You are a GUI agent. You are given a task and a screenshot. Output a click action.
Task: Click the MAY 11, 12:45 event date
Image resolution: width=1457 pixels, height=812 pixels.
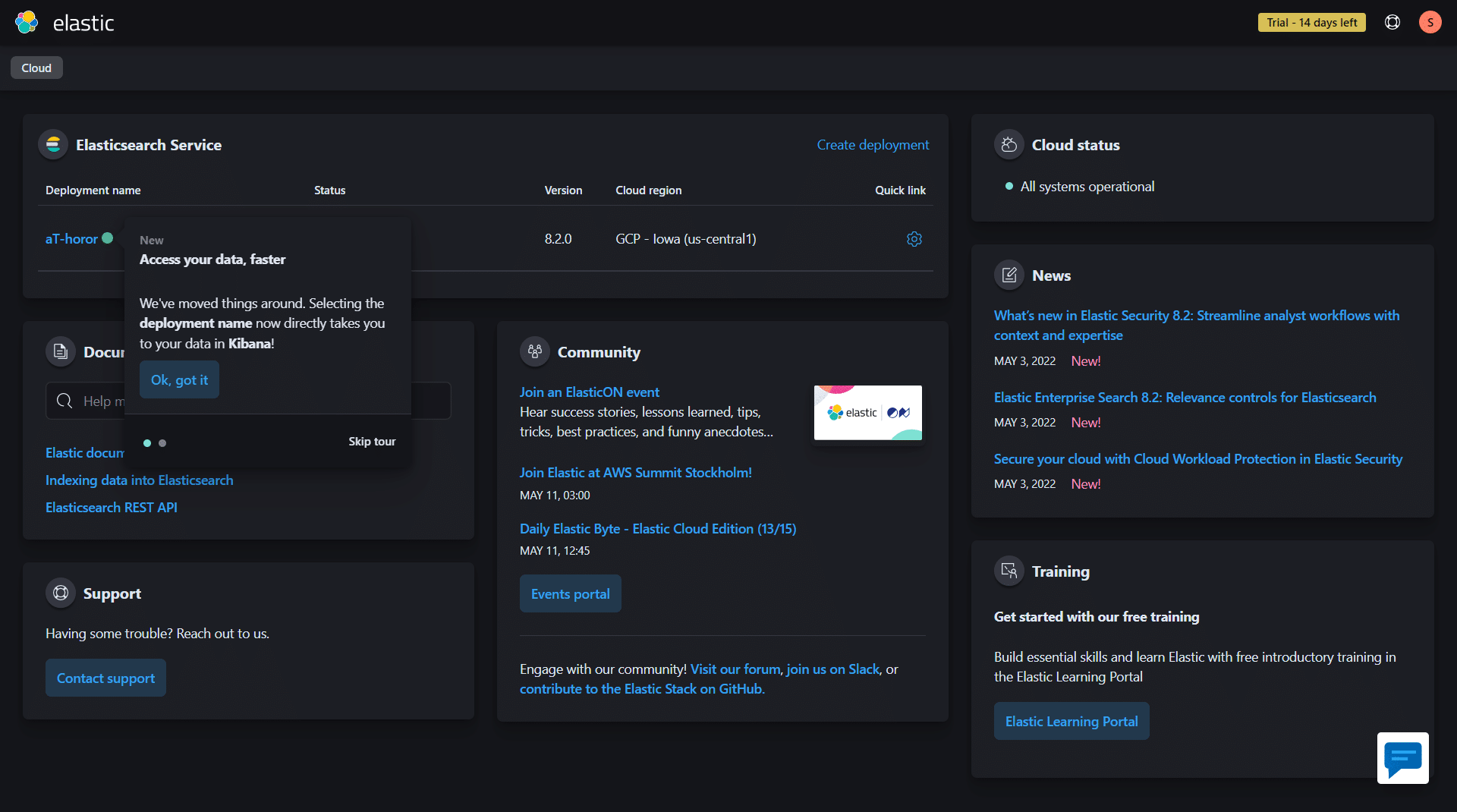[x=555, y=551]
